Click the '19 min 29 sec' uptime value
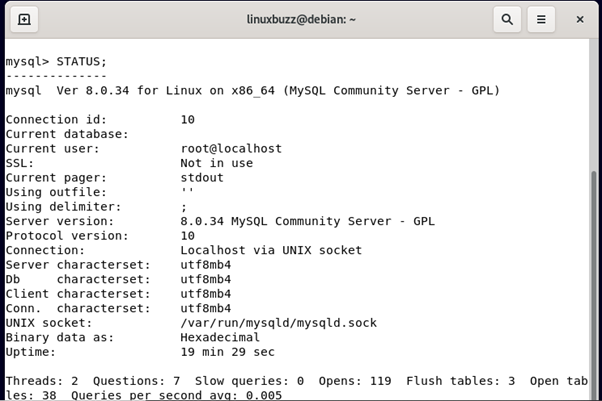Screen dimensions: 602x401 (x=227, y=352)
